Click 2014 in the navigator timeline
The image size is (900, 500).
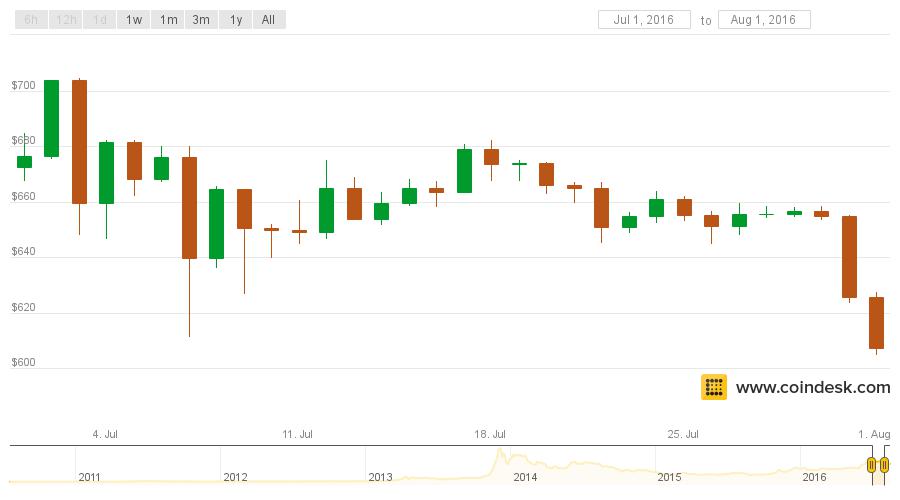coord(525,477)
